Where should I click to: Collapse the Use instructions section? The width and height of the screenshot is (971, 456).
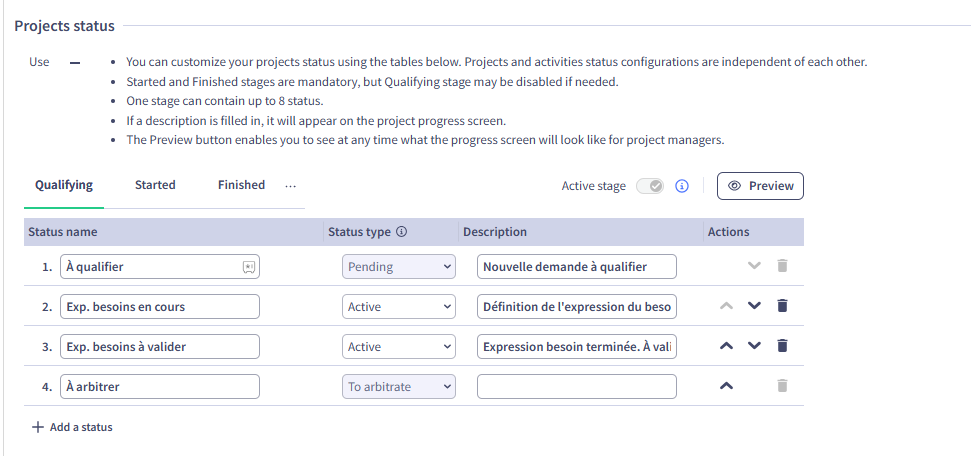tap(74, 62)
